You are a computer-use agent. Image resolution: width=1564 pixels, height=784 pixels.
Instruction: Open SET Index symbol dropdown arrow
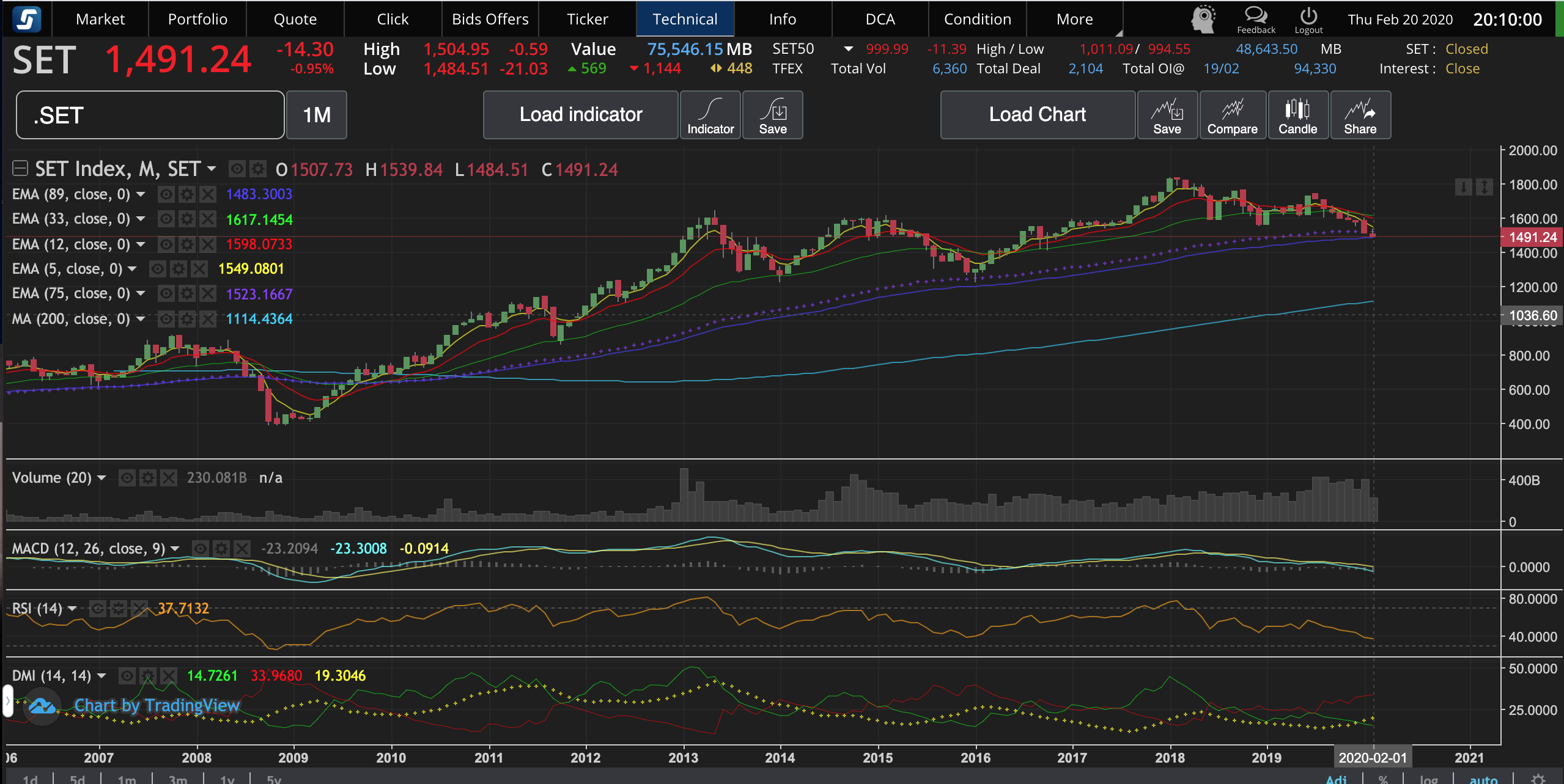coord(212,169)
